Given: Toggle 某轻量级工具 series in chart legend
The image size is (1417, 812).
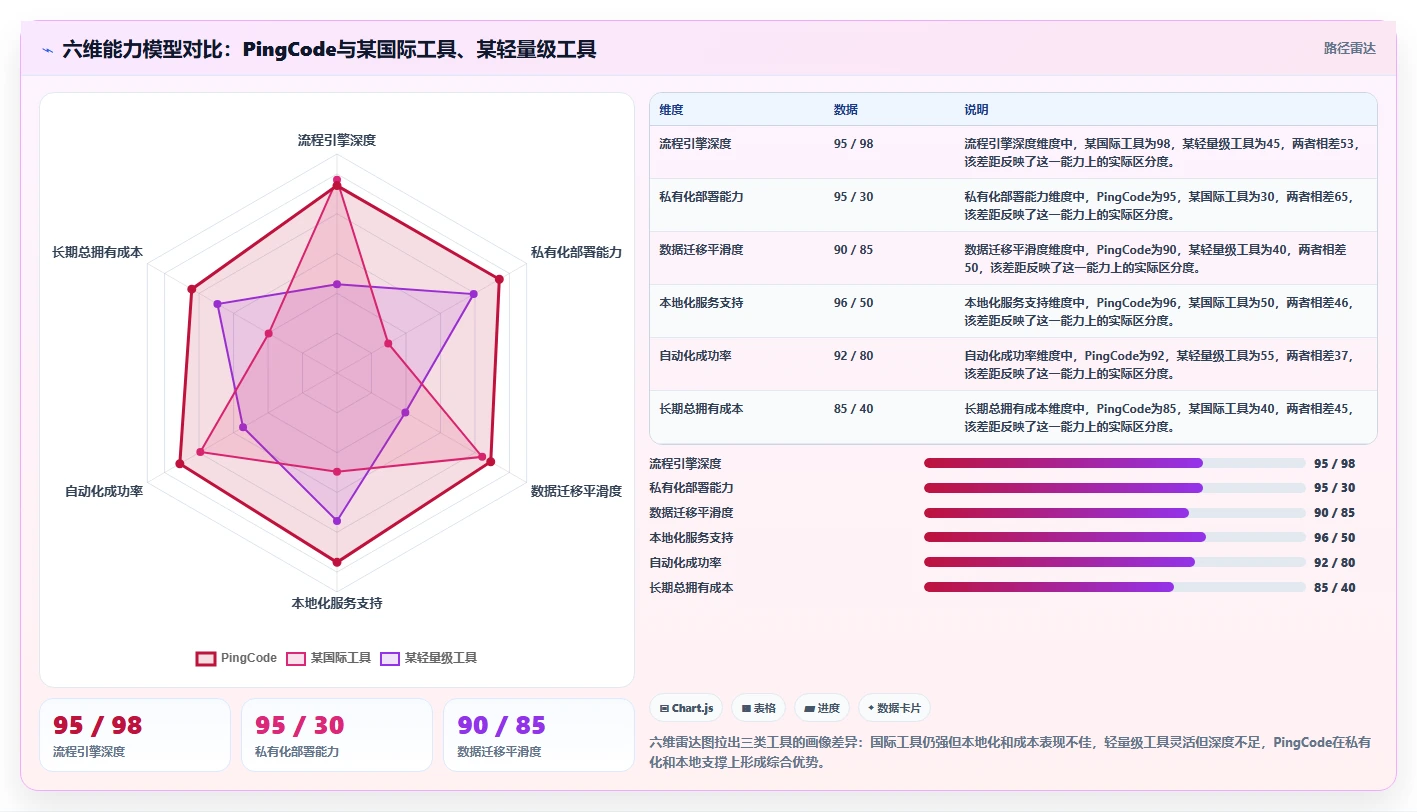Looking at the screenshot, I should coord(429,658).
